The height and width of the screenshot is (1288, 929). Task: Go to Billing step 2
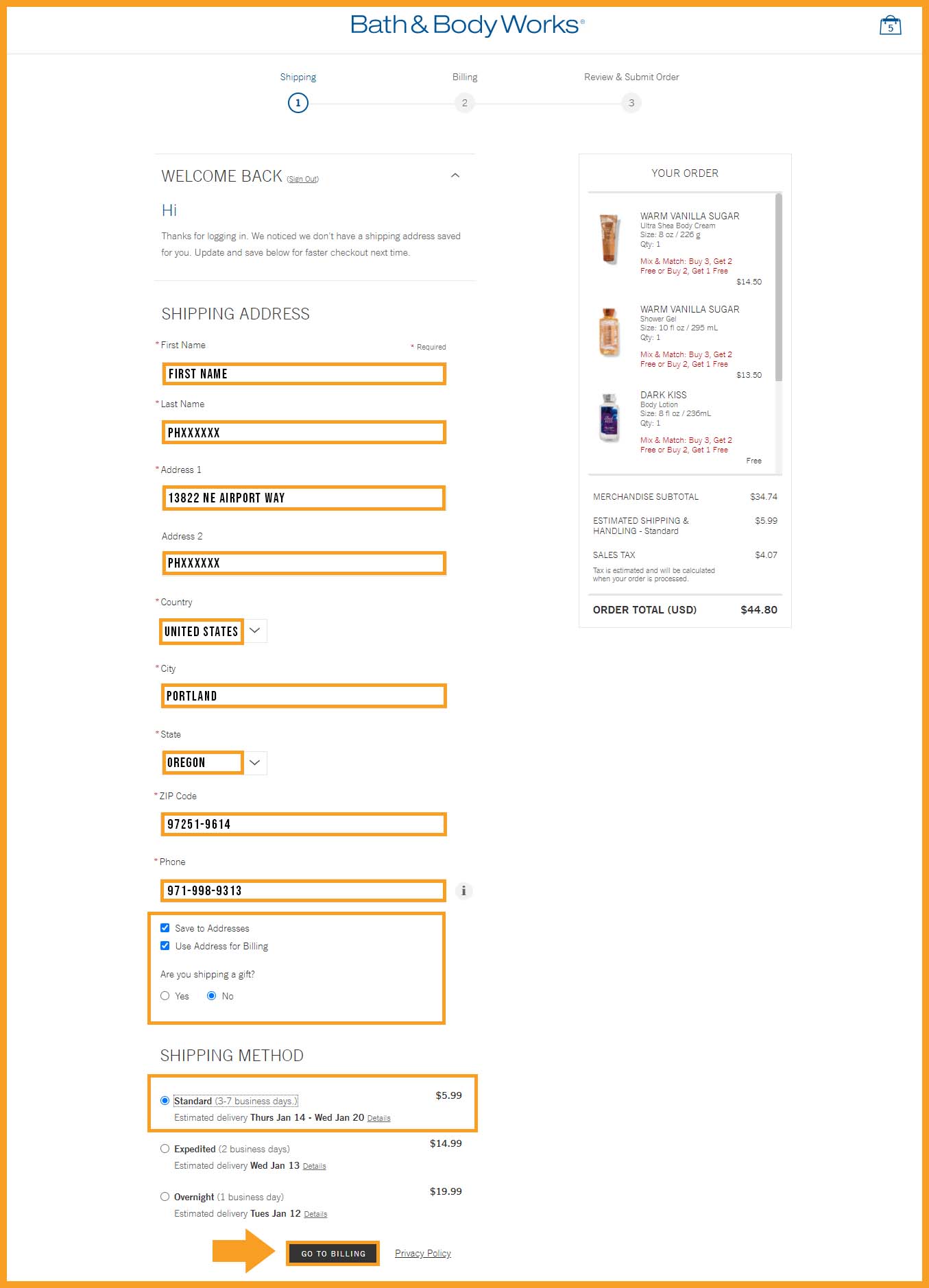(x=464, y=103)
